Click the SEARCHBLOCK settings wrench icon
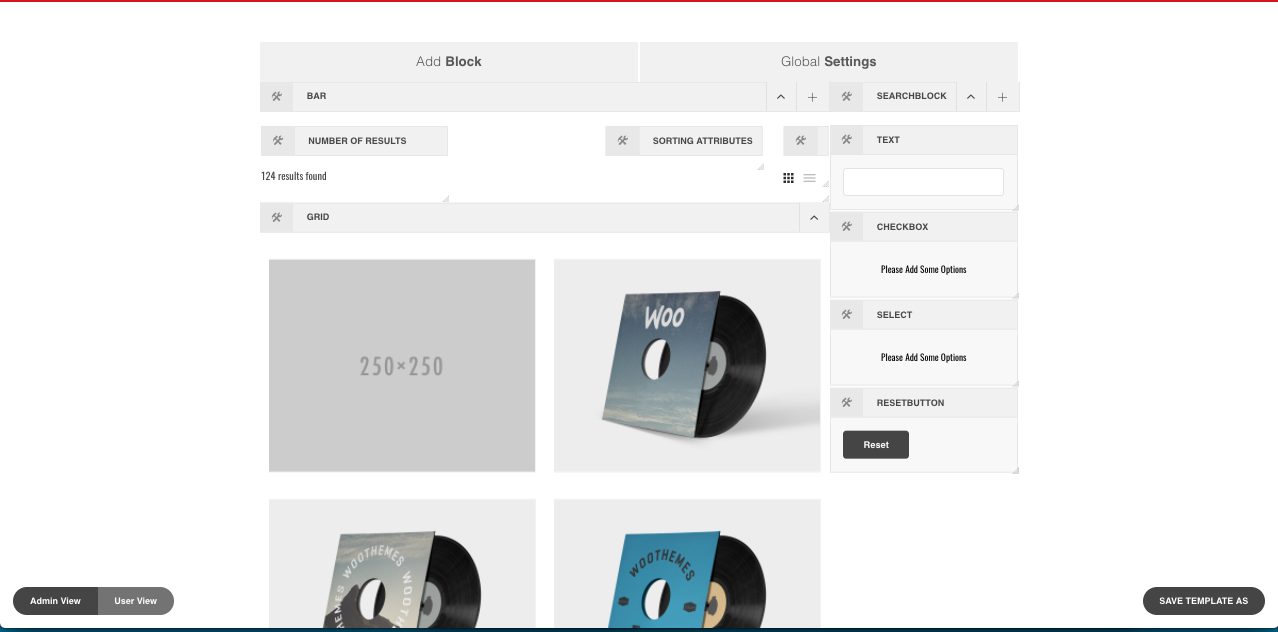This screenshot has height=632, width=1278. click(x=846, y=97)
